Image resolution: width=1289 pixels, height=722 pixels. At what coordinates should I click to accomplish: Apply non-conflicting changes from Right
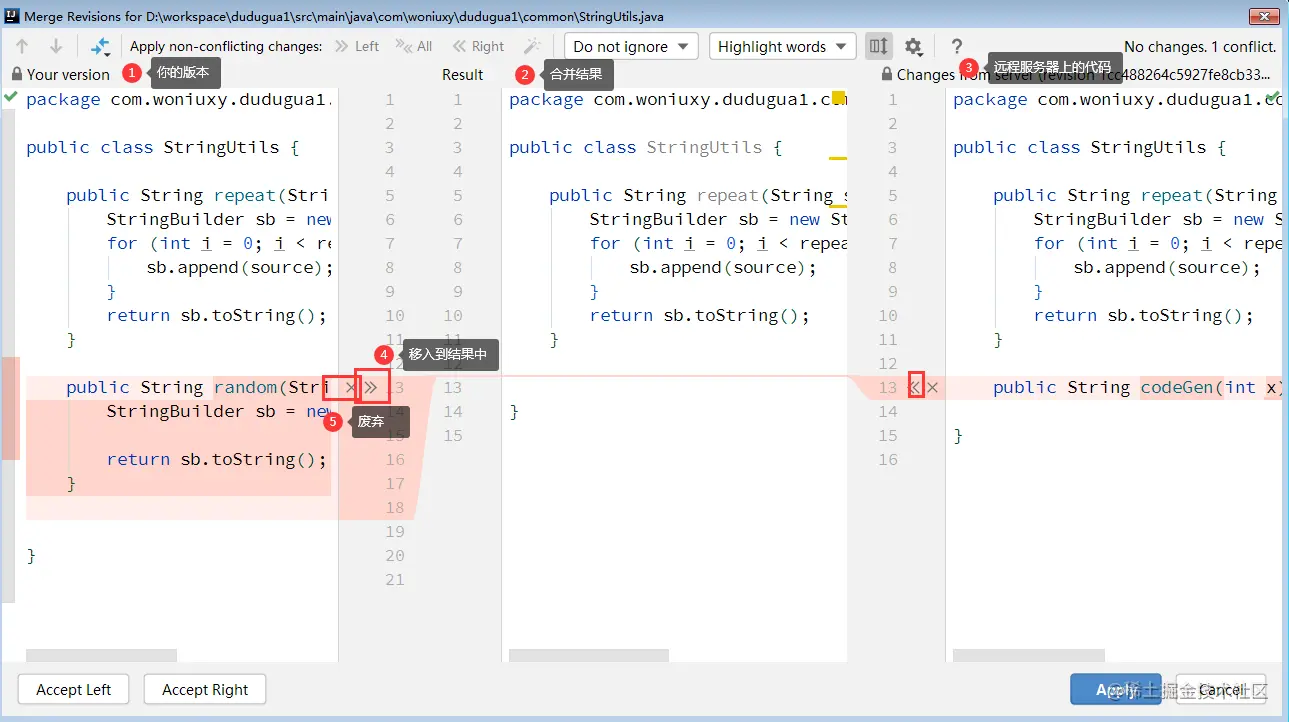pyautogui.click(x=478, y=46)
